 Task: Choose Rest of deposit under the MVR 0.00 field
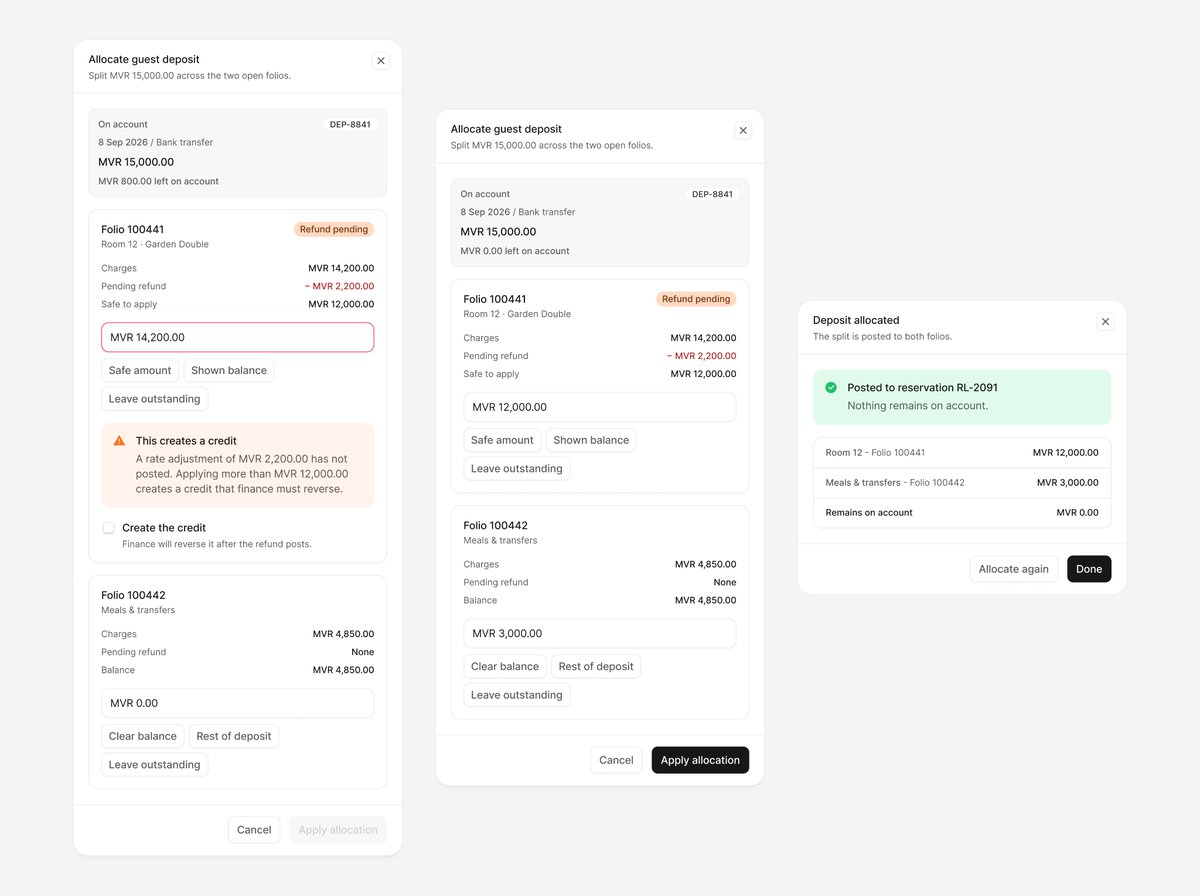click(x=234, y=737)
